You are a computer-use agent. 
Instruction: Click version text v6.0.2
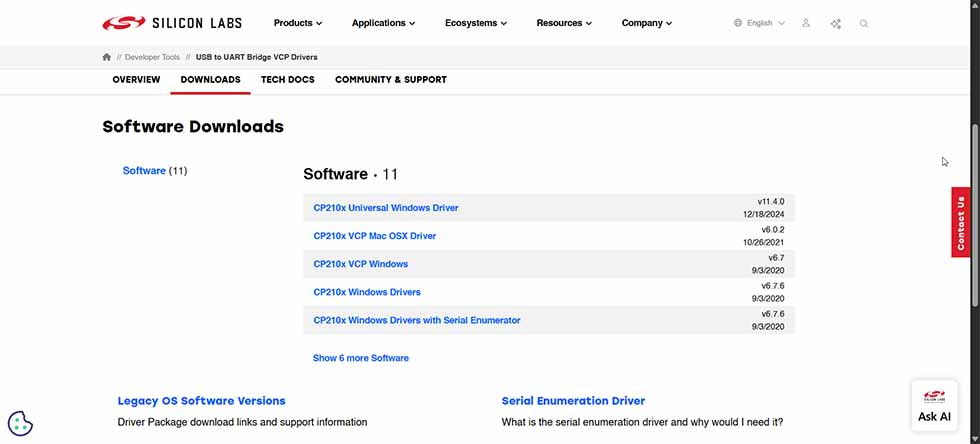pyautogui.click(x=772, y=230)
